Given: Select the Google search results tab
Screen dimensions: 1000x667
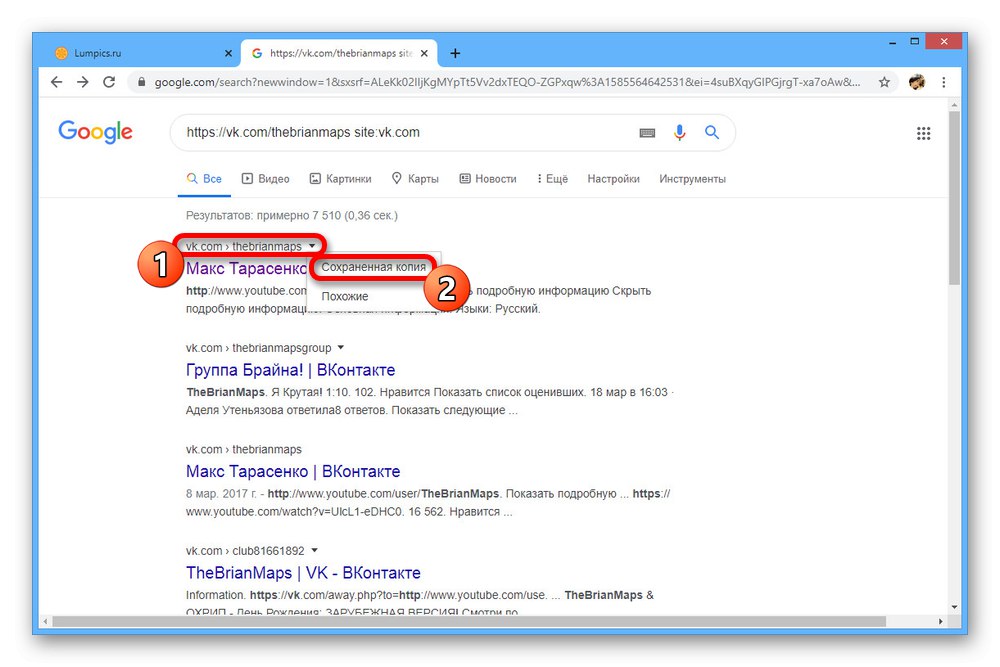Looking at the screenshot, I should [x=339, y=54].
